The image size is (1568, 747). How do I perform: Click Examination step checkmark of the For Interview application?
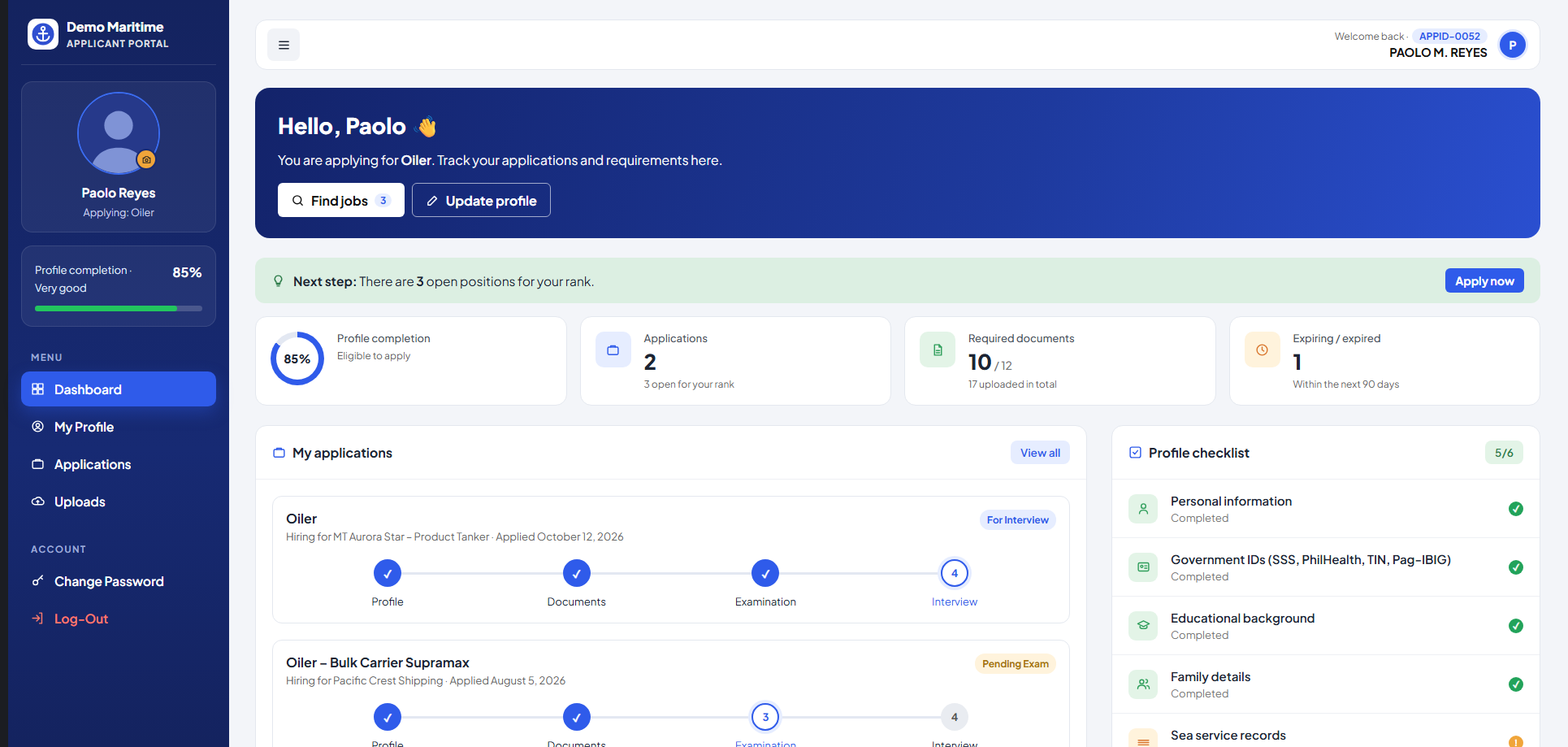click(765, 573)
